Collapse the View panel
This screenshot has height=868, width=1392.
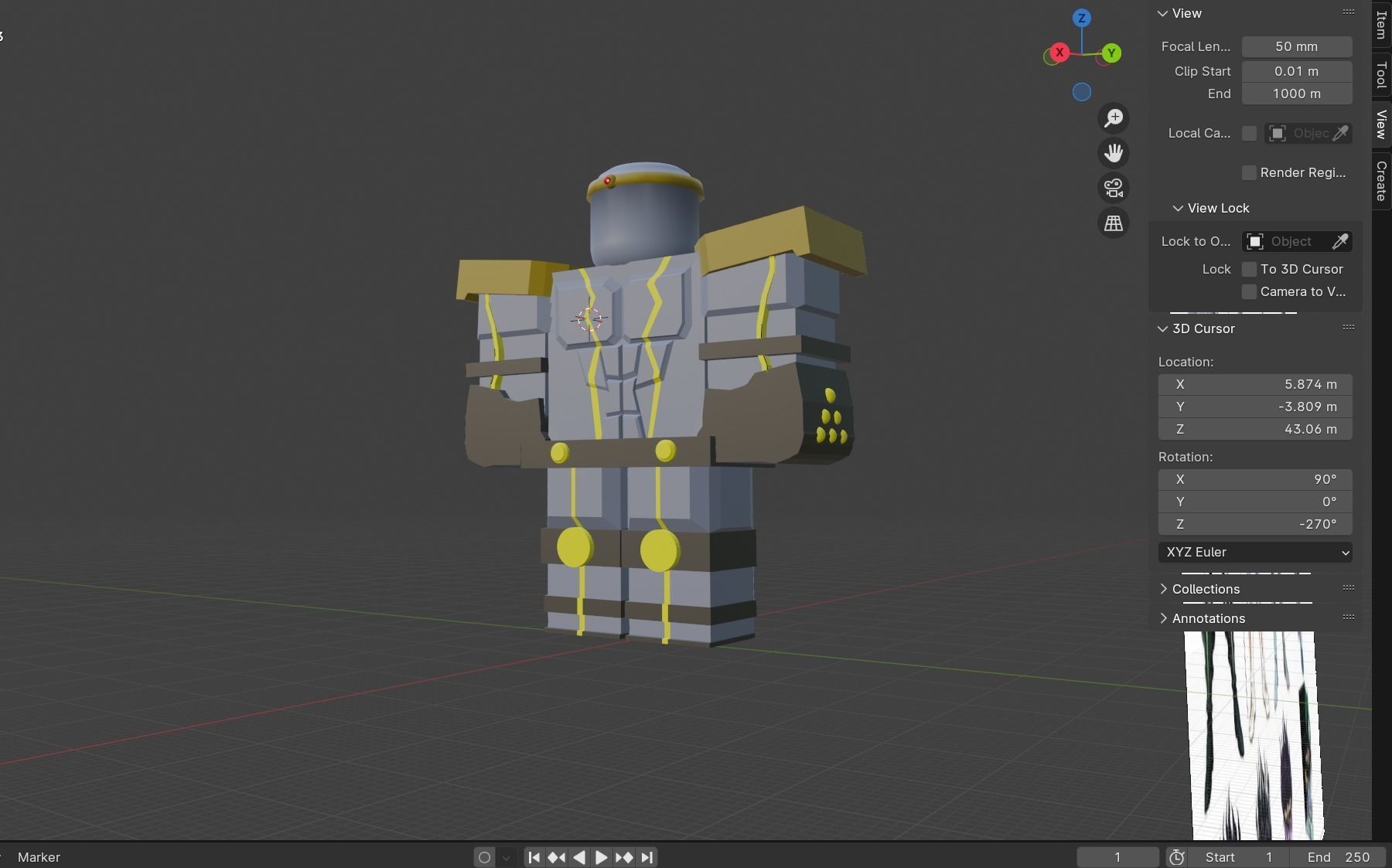1162,13
